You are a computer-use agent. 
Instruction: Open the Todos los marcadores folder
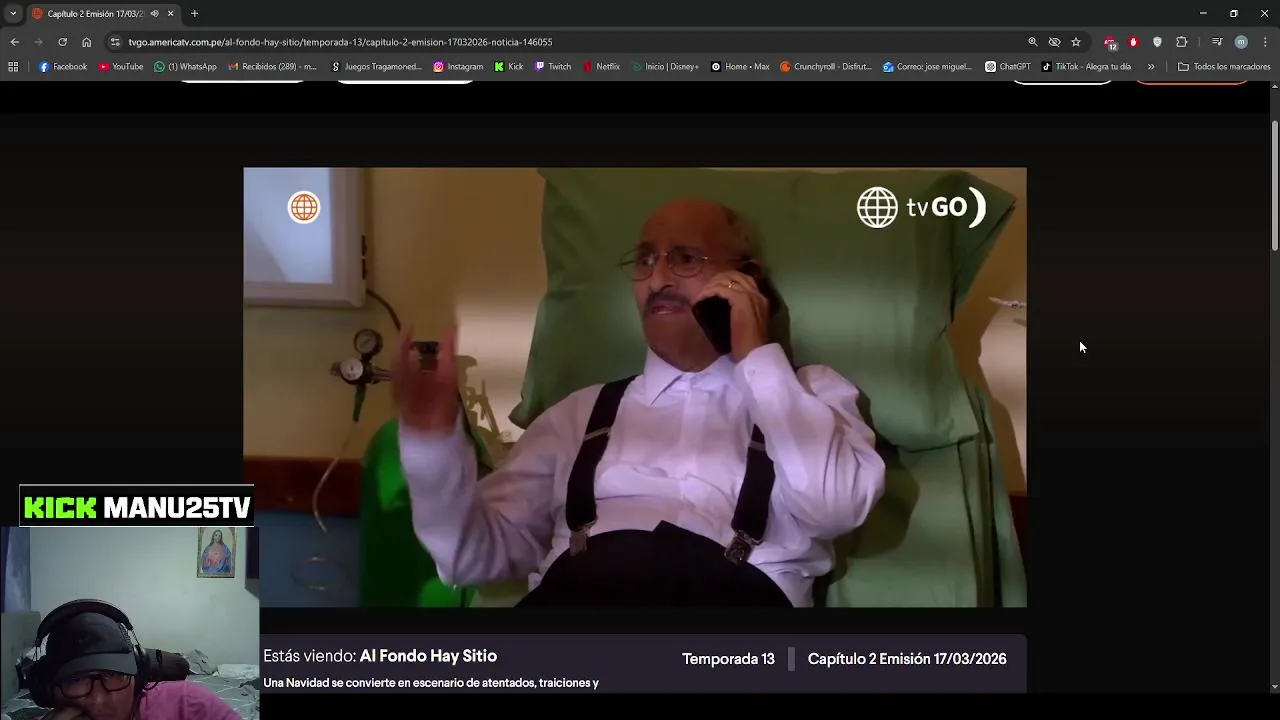[1224, 67]
